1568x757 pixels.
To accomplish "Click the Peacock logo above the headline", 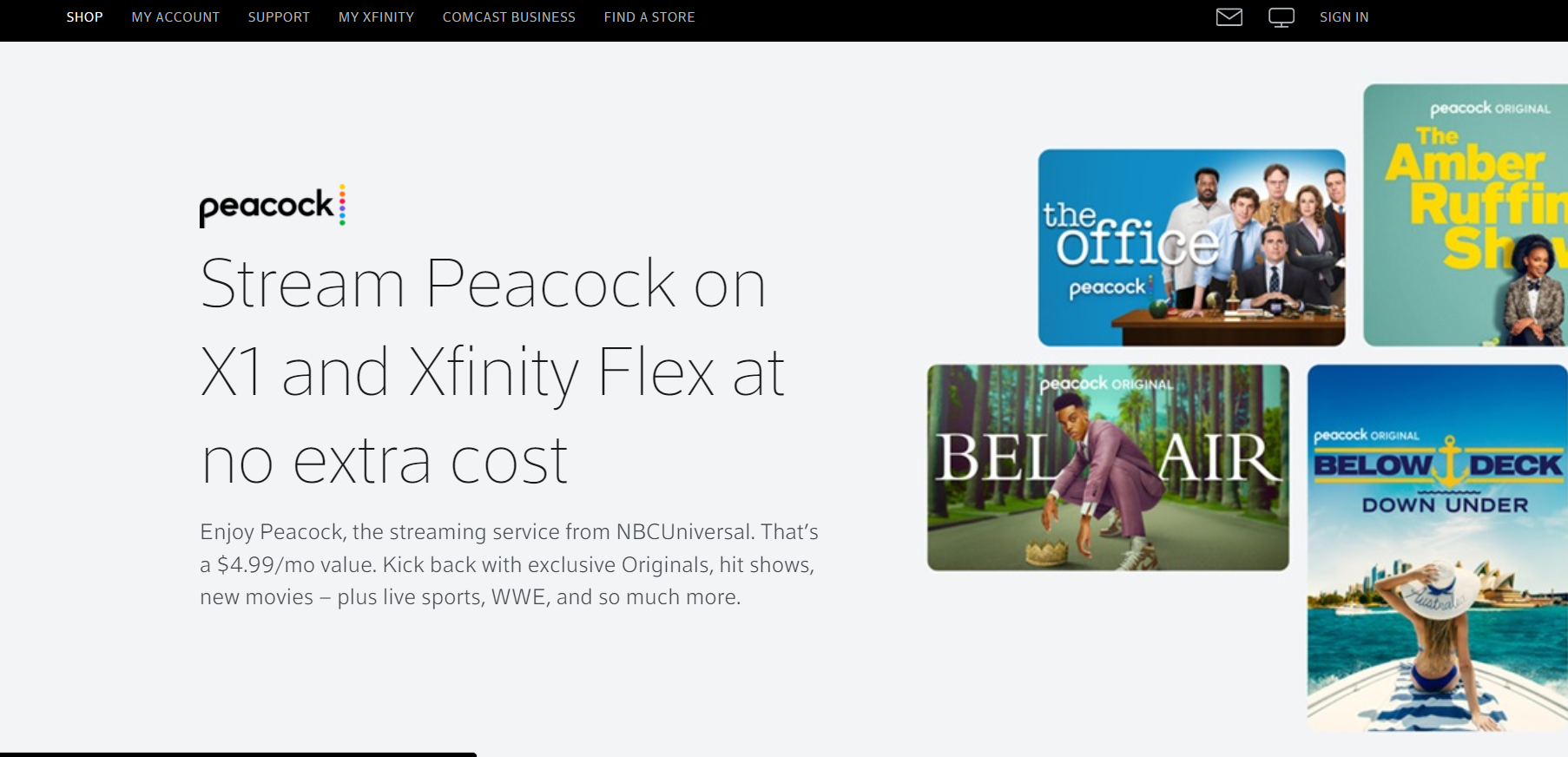I will (x=273, y=207).
